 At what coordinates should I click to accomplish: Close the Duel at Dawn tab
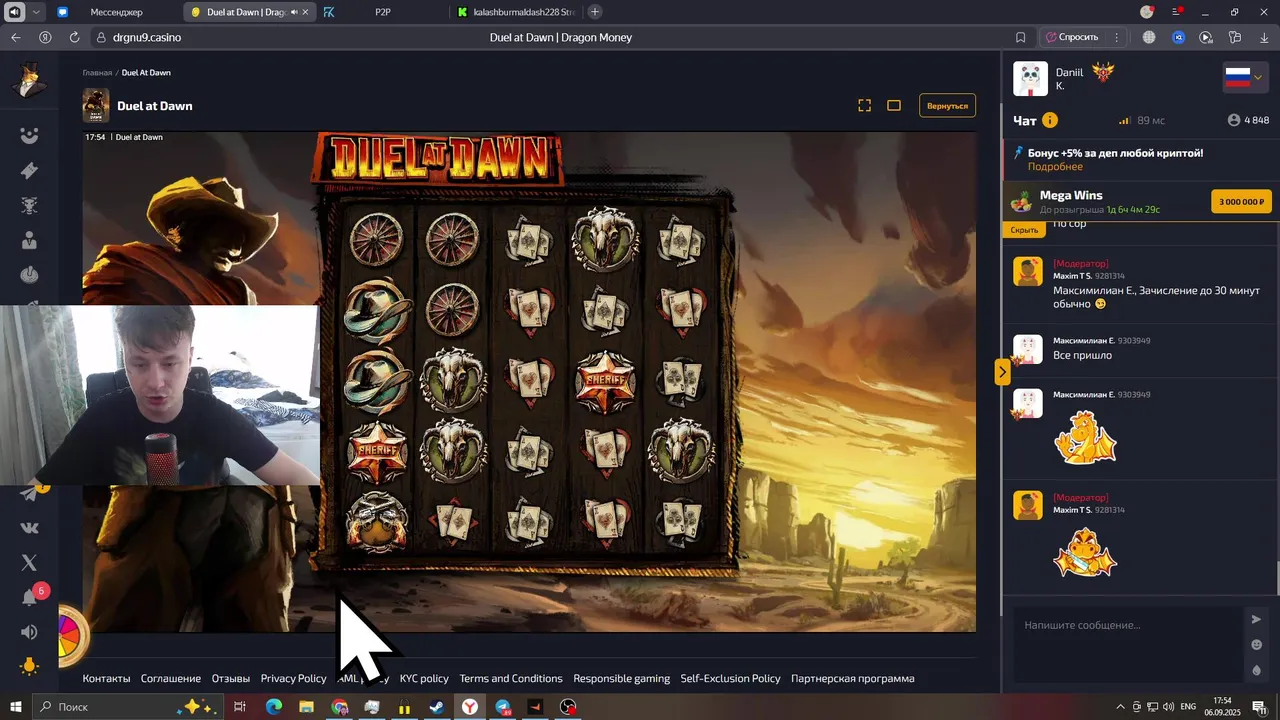[x=306, y=12]
